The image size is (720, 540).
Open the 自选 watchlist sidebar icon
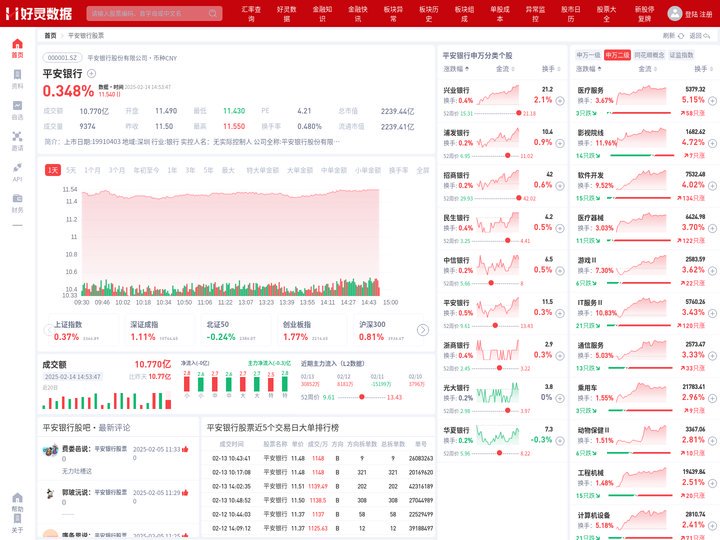coord(17,110)
